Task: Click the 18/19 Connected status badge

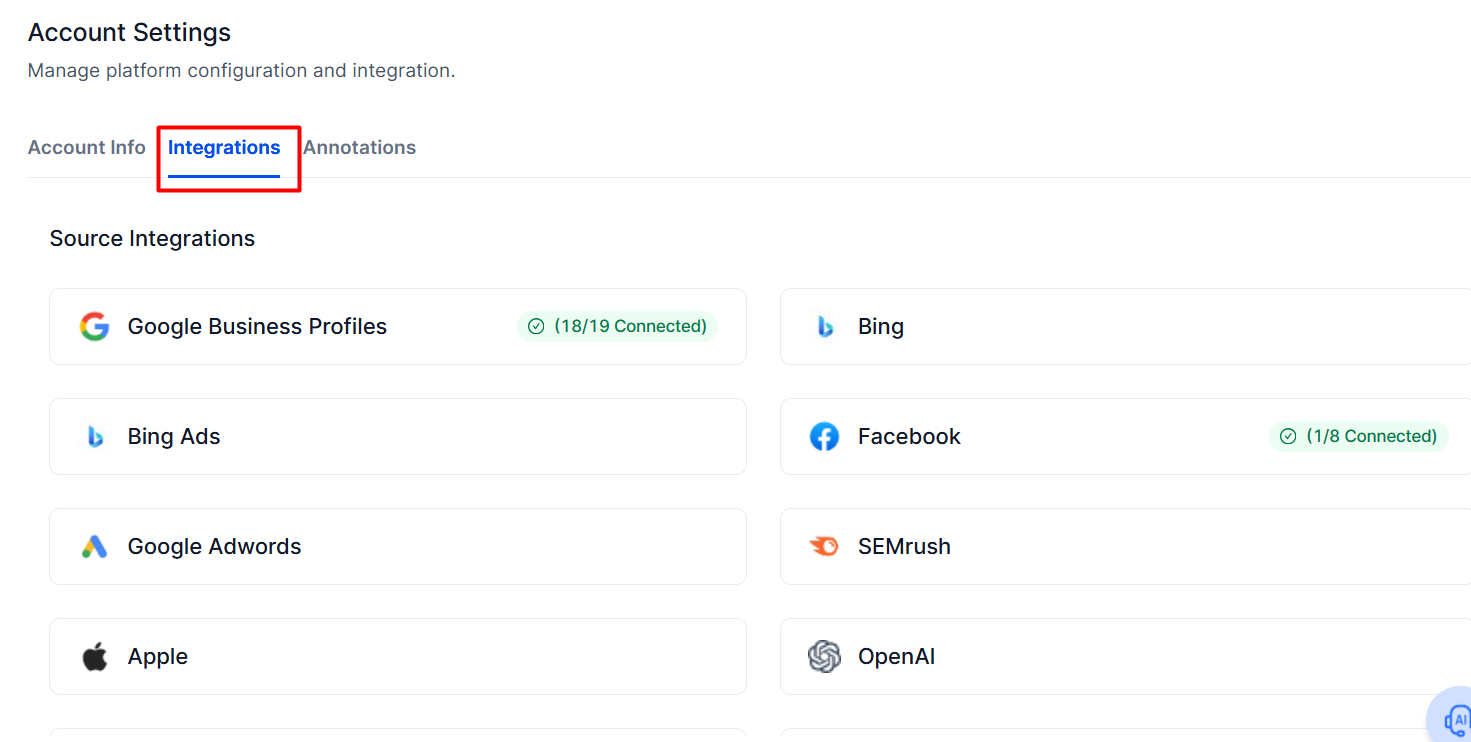Action: pos(617,327)
